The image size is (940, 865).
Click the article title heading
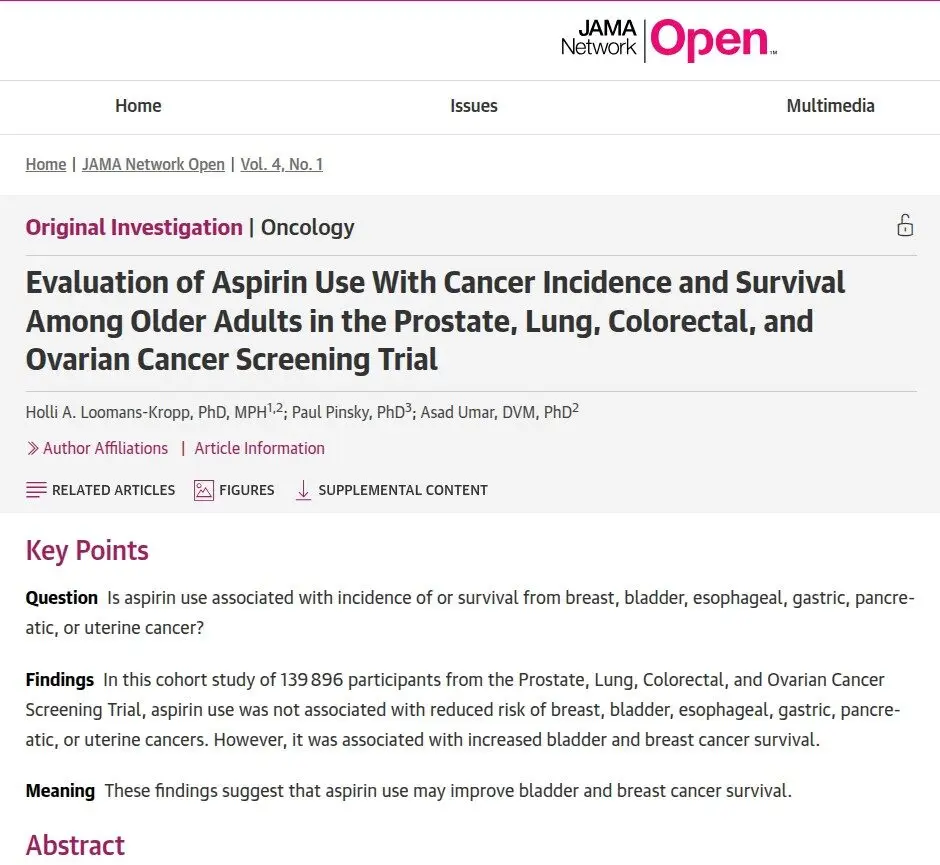(435, 321)
